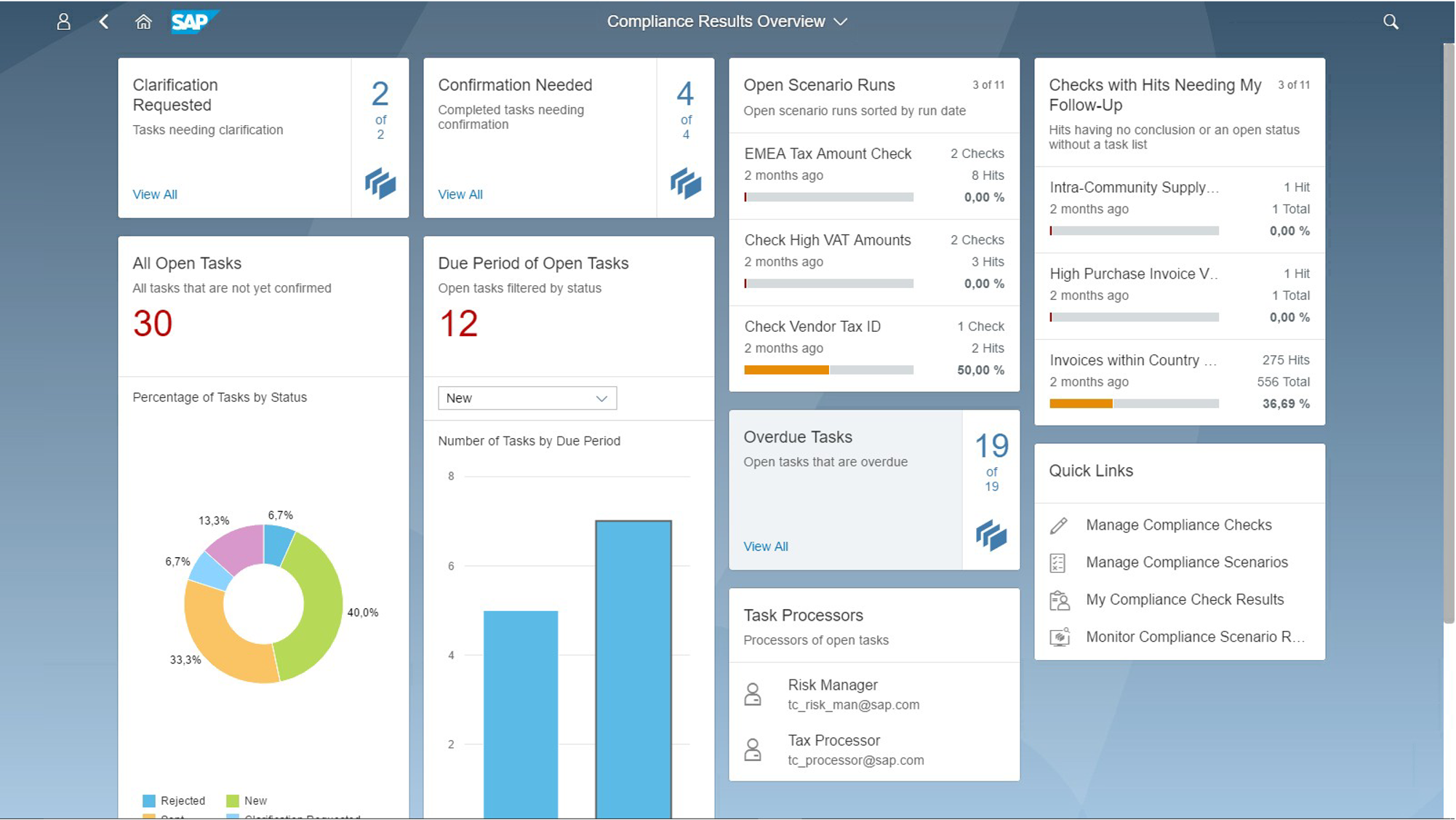
Task: Click the Invoices within Country progress bar
Action: click(x=1134, y=404)
